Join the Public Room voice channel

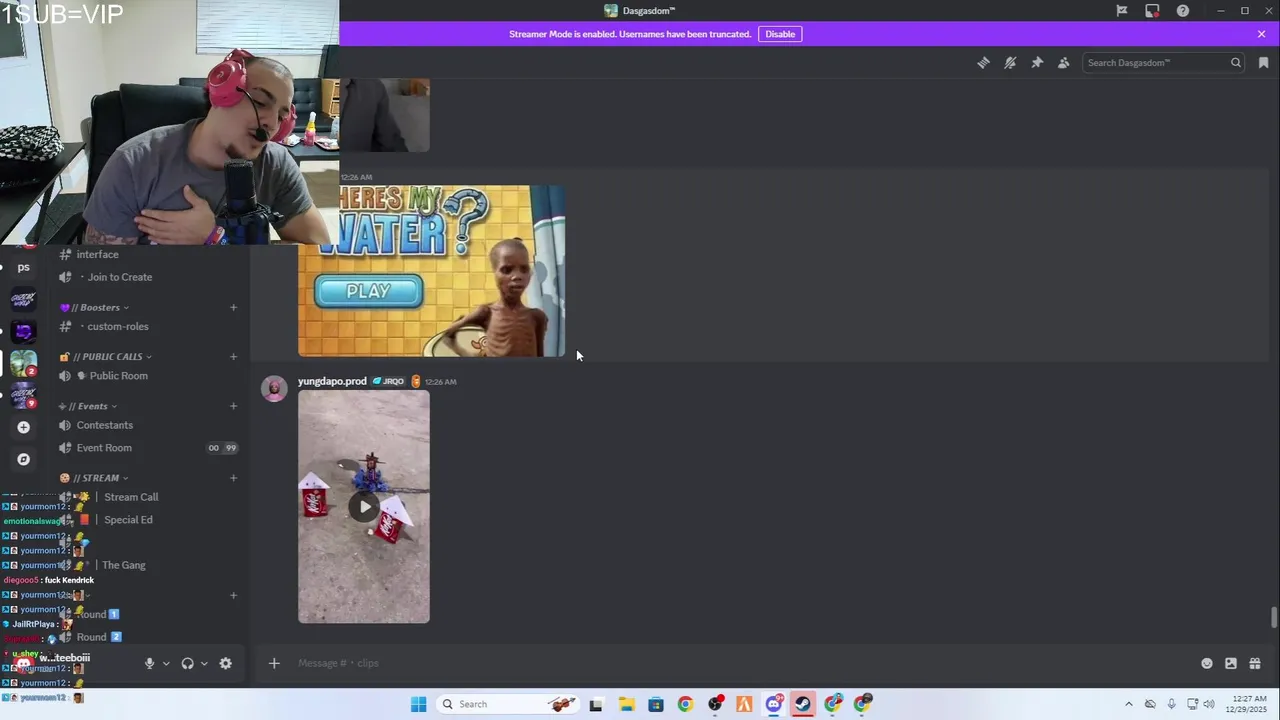[x=118, y=375]
